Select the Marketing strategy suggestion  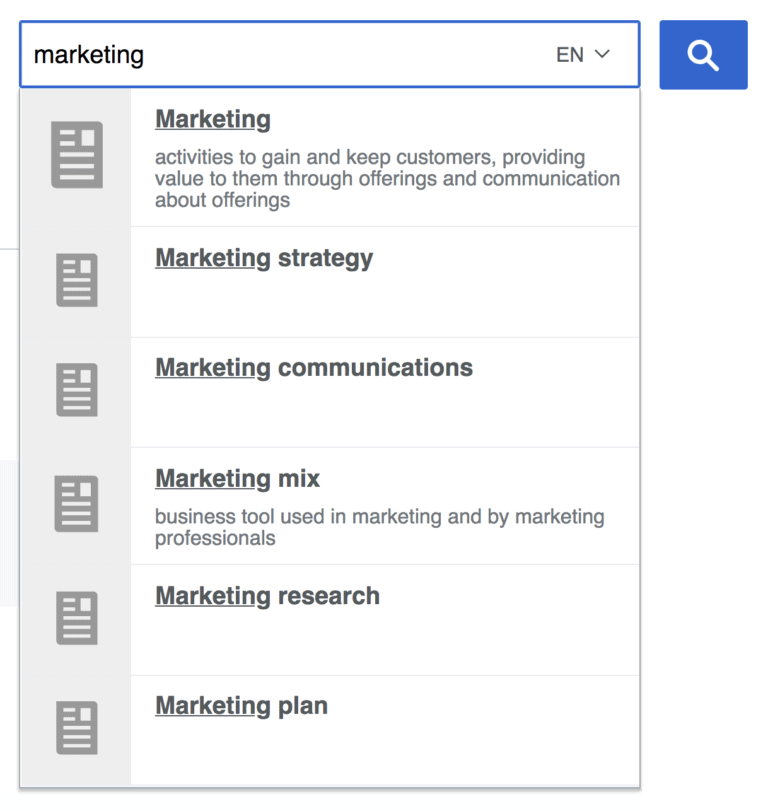coord(263,258)
